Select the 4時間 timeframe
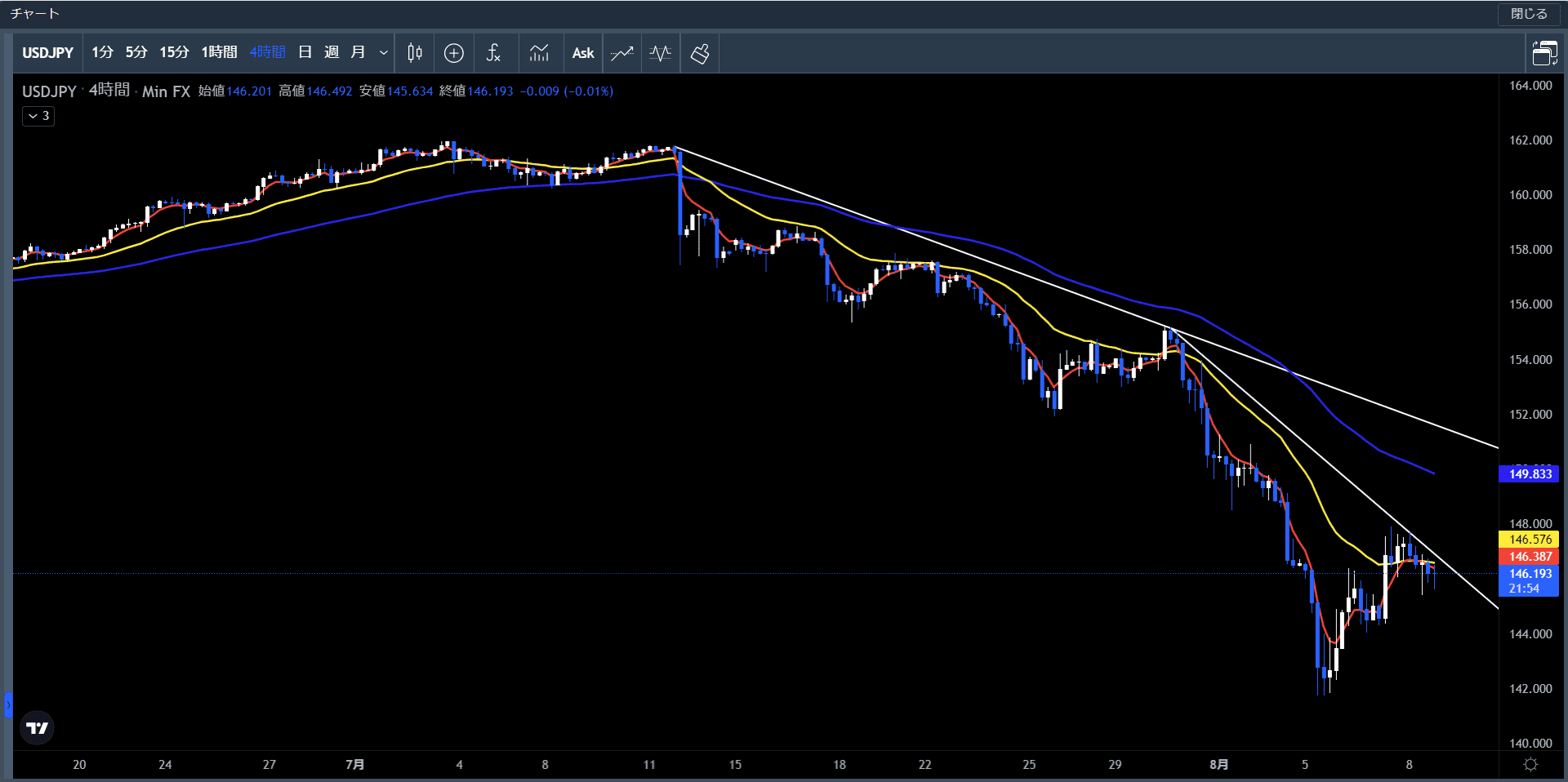Image resolution: width=1568 pixels, height=782 pixels. 268,52
